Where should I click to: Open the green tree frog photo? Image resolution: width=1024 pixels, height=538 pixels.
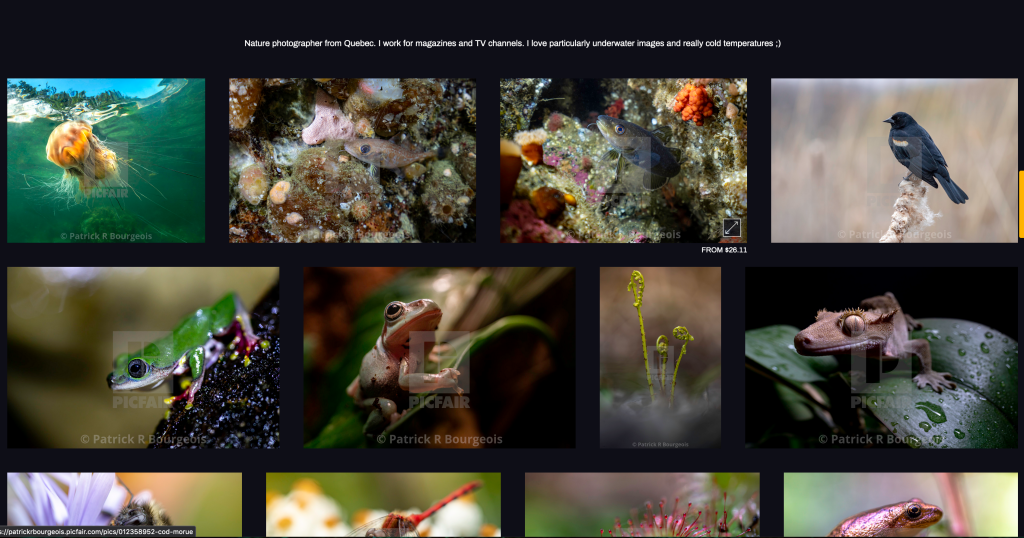(143, 357)
